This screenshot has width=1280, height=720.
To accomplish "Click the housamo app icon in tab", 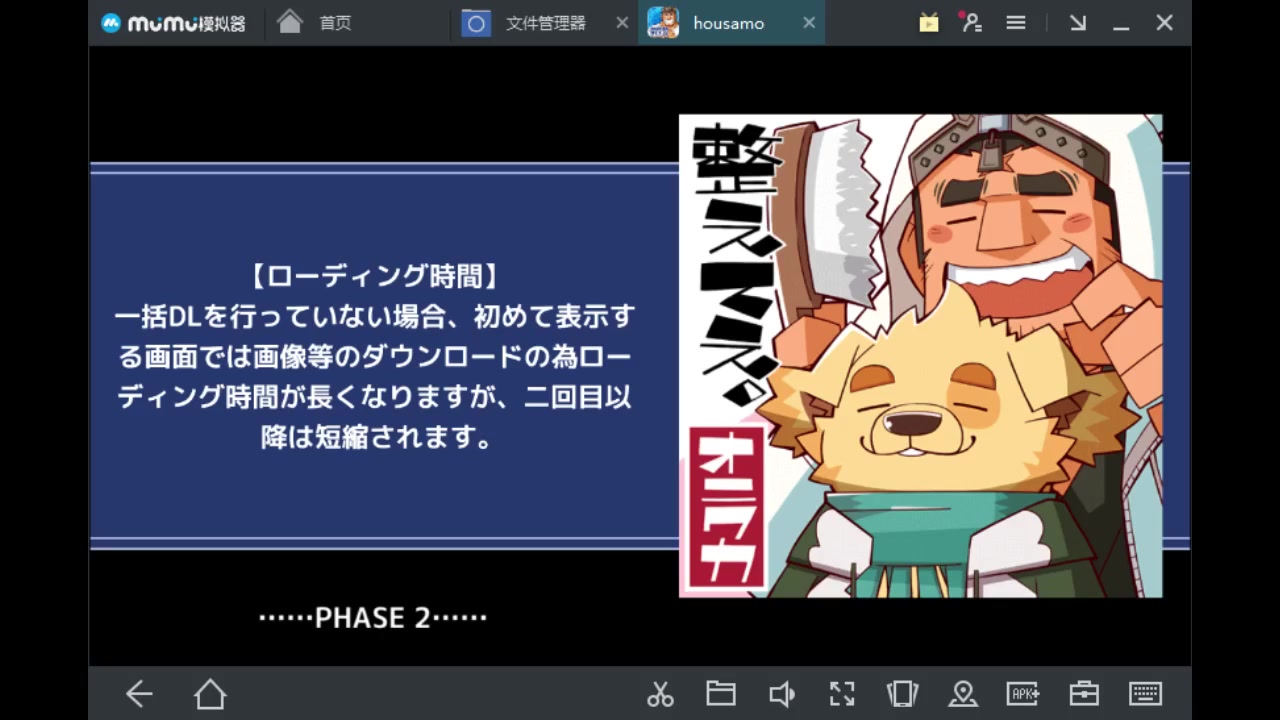I will tap(663, 22).
